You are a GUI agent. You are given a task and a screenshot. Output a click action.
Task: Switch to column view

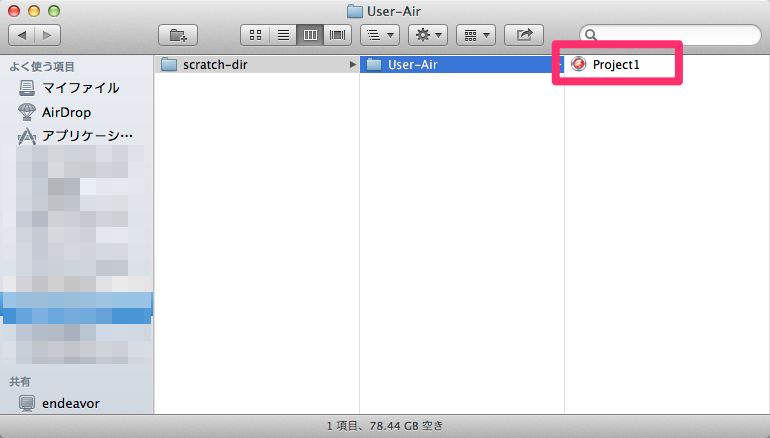[x=310, y=35]
